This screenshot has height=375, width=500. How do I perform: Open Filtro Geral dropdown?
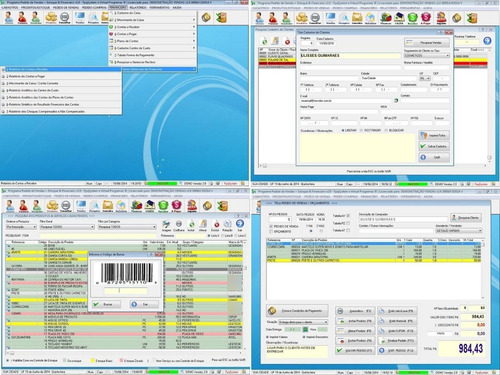pos(67,227)
